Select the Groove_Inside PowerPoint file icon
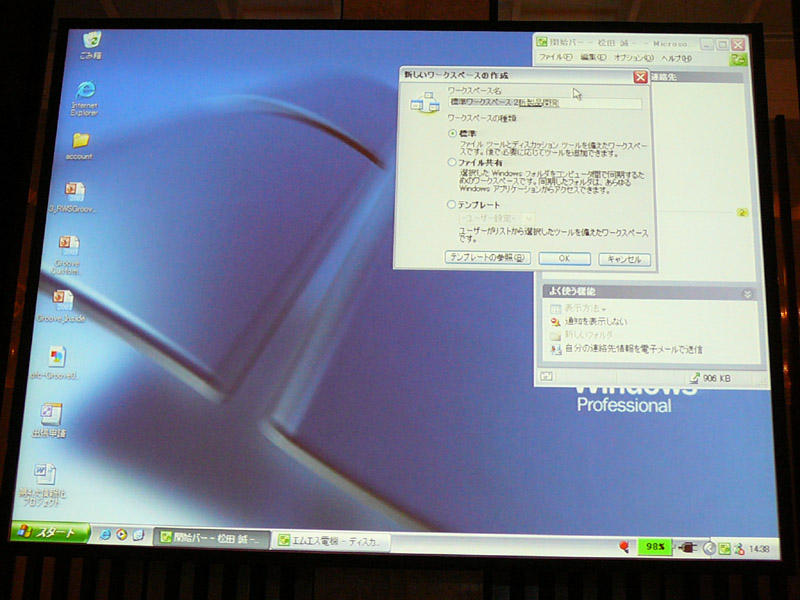The height and width of the screenshot is (600, 800). [x=63, y=301]
